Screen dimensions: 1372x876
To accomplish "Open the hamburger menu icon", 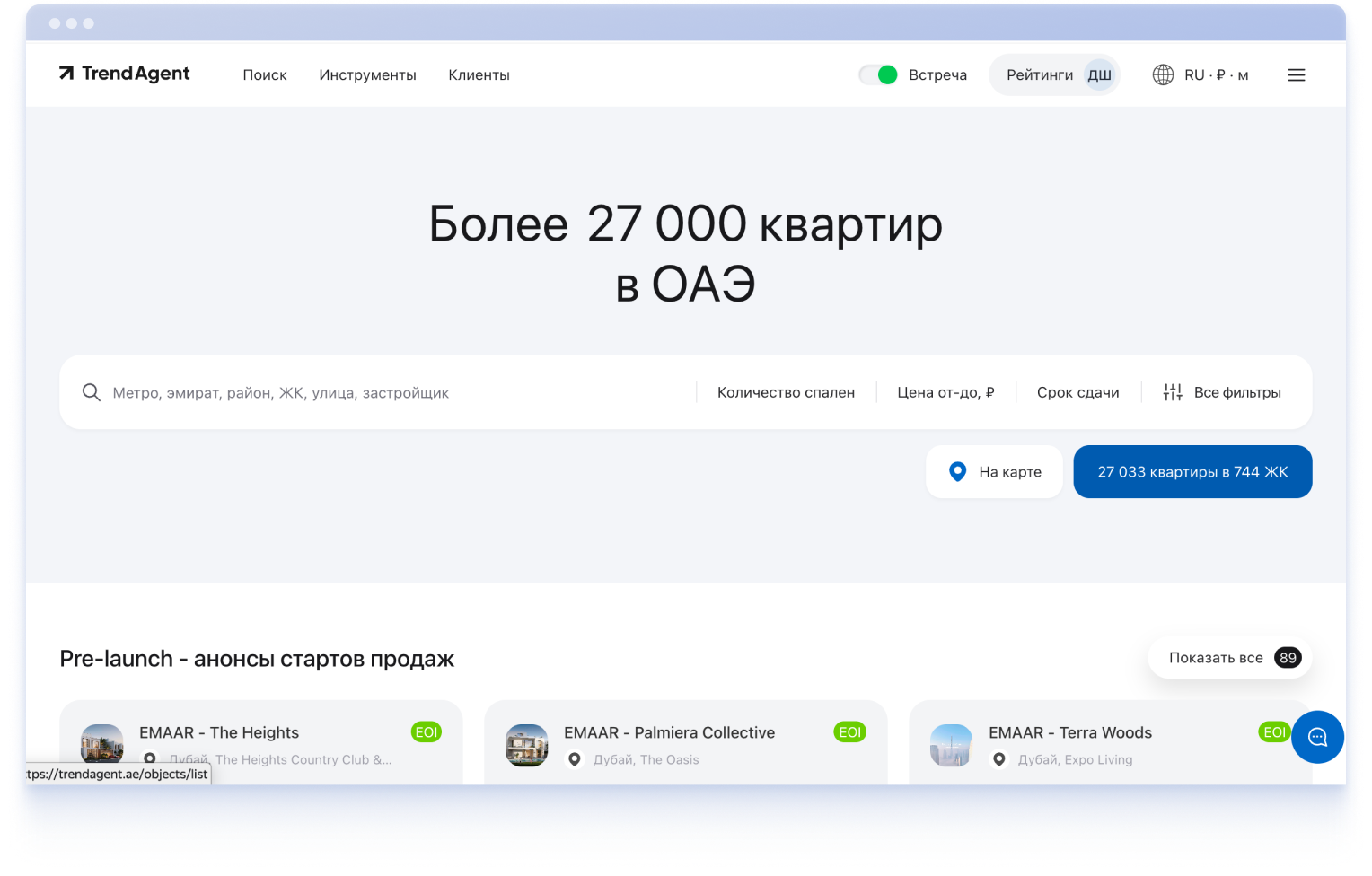I will (1296, 75).
